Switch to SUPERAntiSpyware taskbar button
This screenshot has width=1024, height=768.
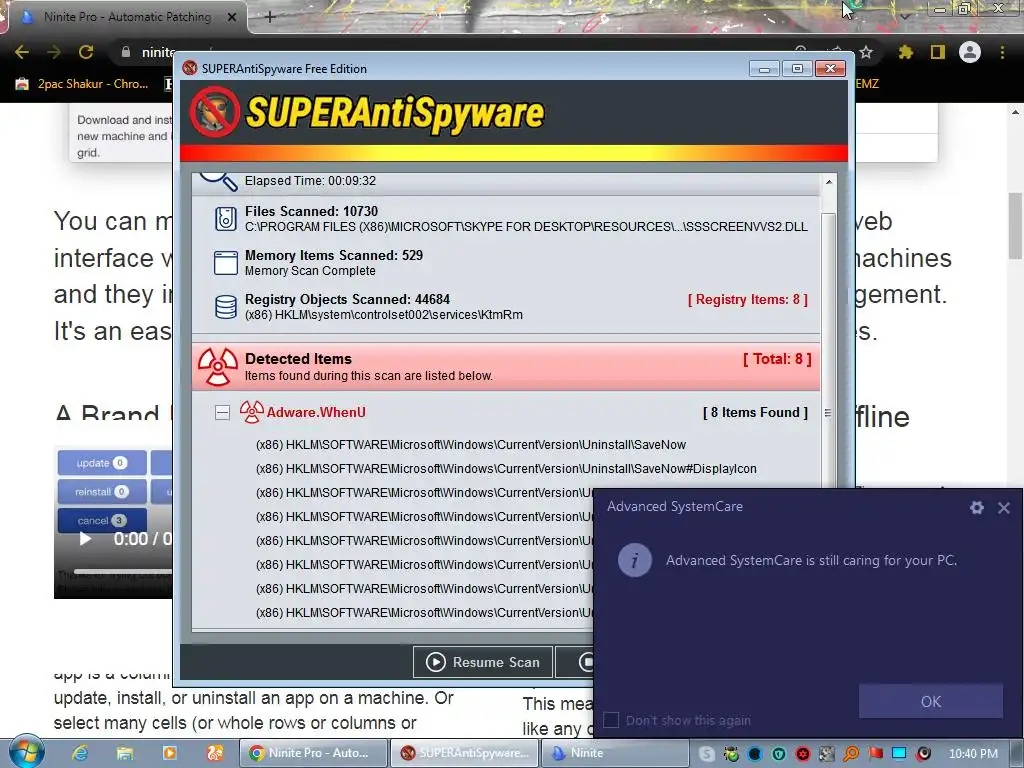[465, 753]
